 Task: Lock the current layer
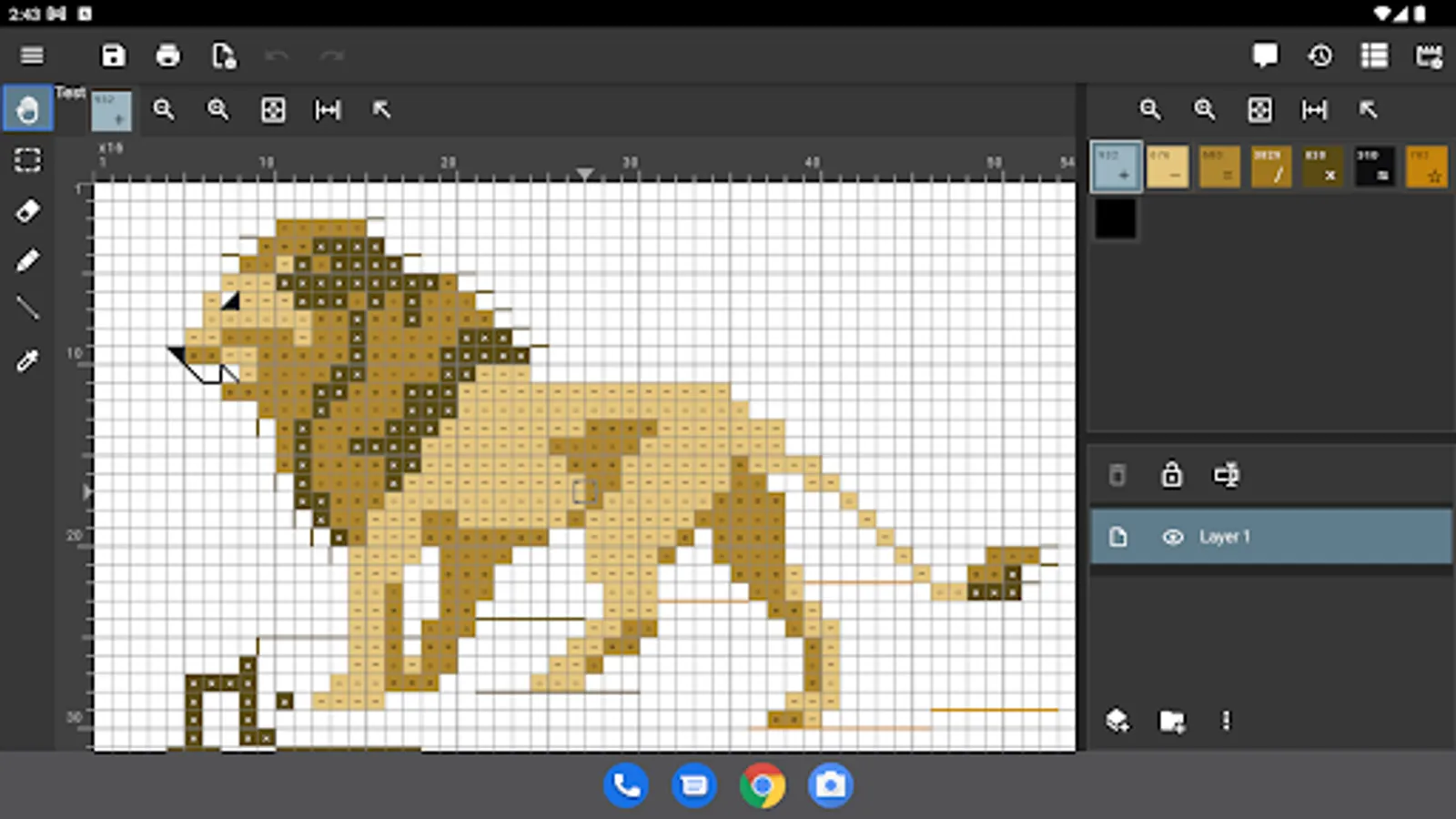tap(1172, 474)
